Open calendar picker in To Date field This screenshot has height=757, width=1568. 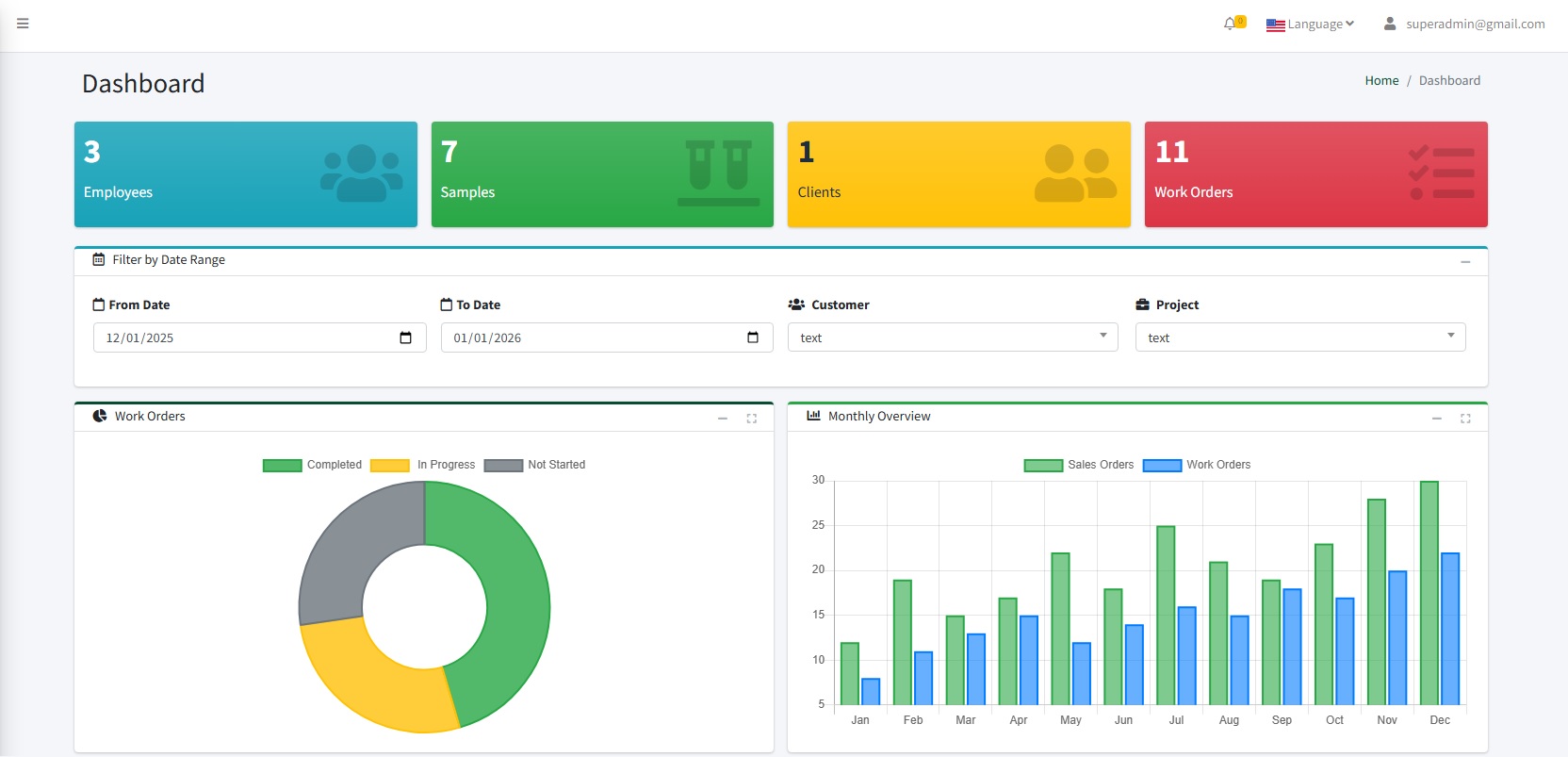(752, 337)
